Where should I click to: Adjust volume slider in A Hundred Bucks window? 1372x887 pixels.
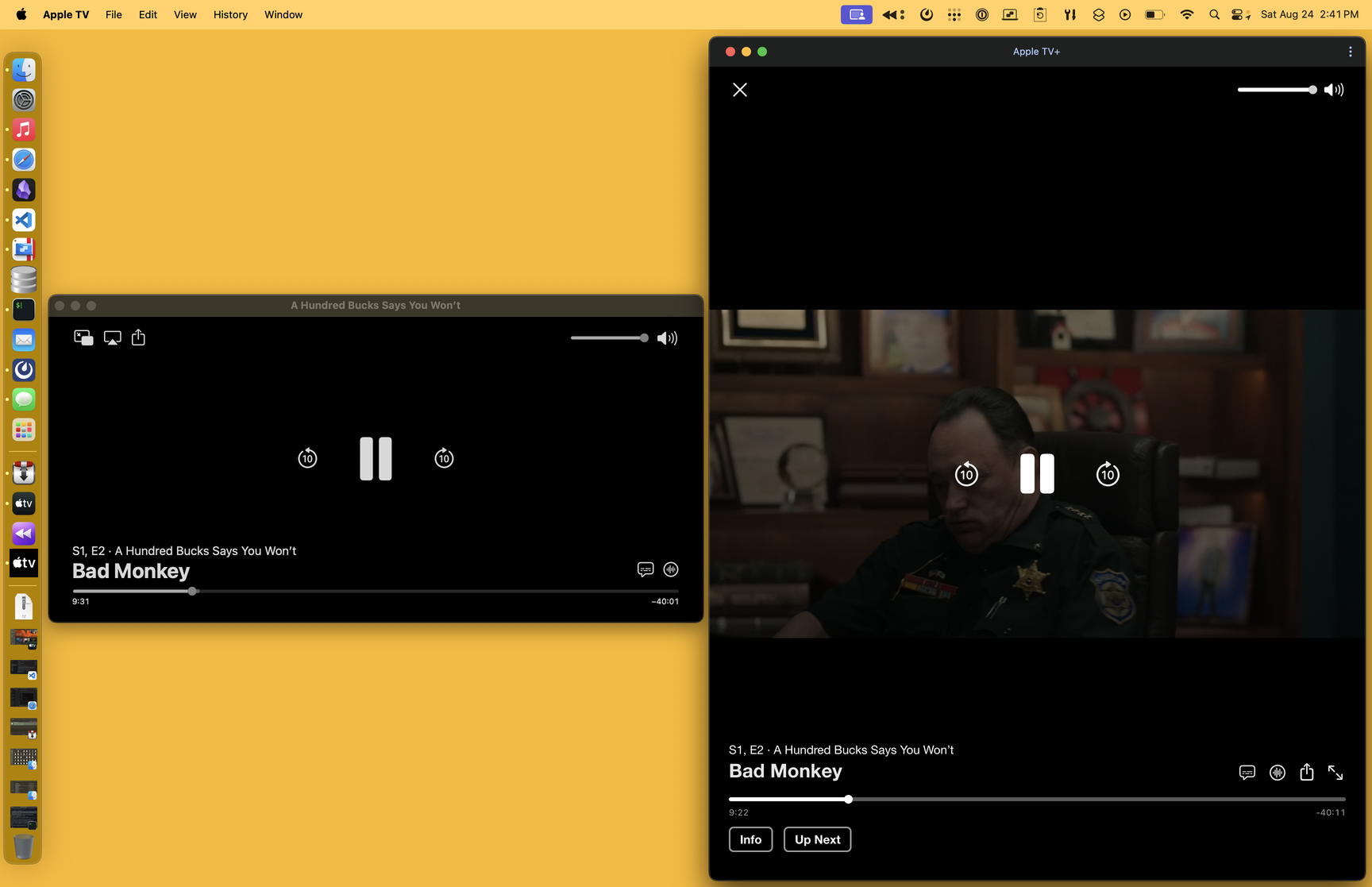coord(609,338)
